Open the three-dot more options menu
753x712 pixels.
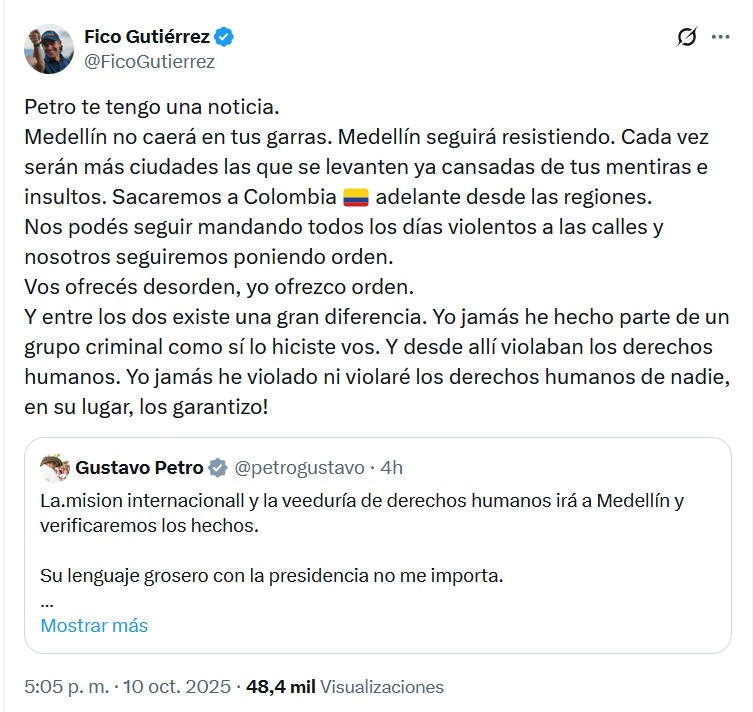click(720, 37)
